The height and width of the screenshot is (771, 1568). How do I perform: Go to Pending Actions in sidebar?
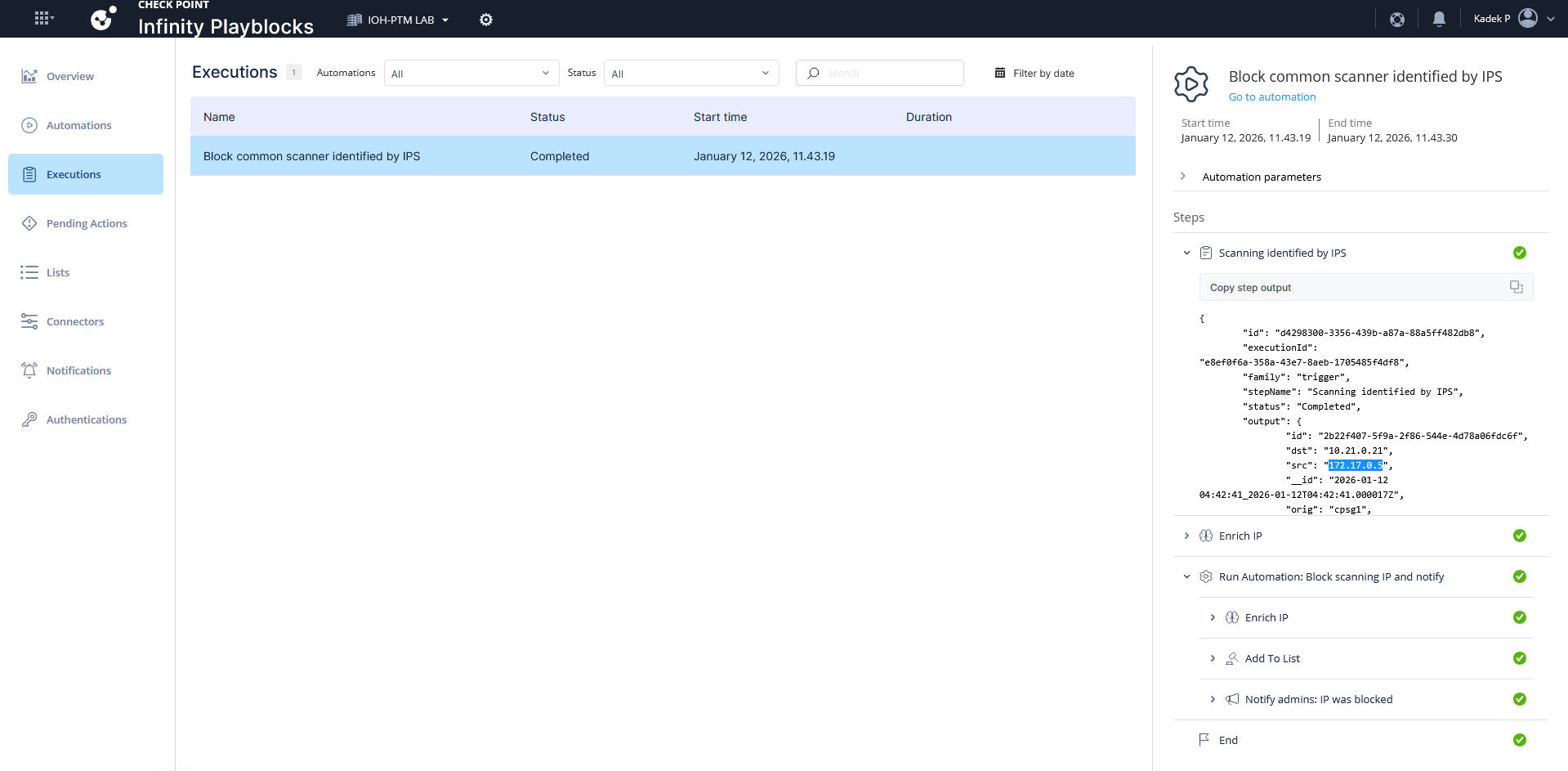click(x=86, y=223)
